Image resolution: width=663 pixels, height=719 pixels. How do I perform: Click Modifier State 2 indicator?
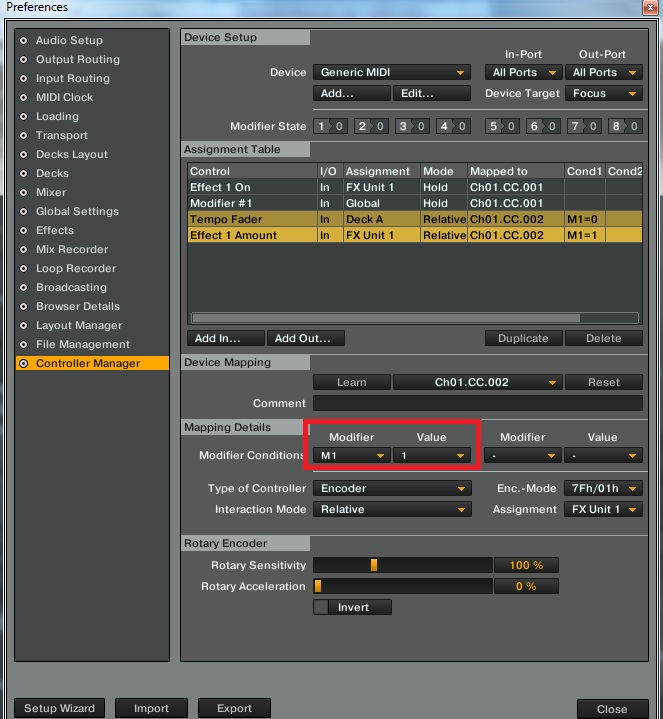click(371, 126)
